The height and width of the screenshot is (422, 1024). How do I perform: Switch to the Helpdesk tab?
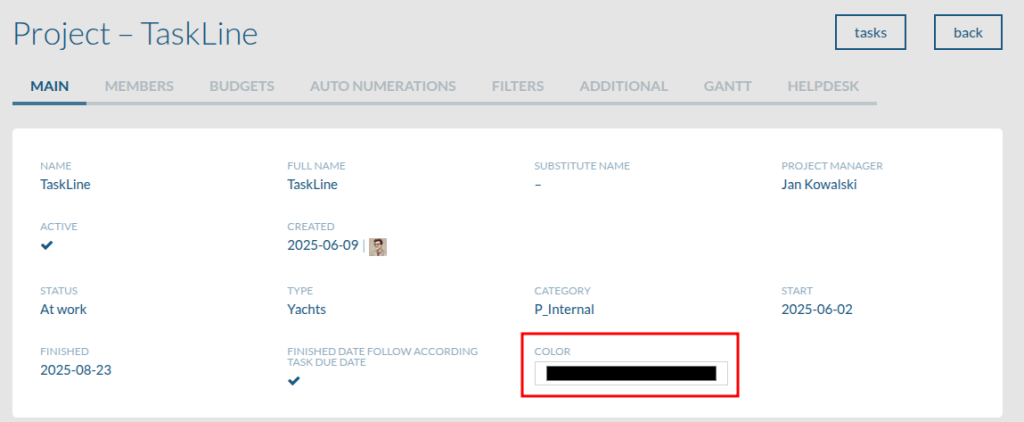pyautogui.click(x=823, y=86)
